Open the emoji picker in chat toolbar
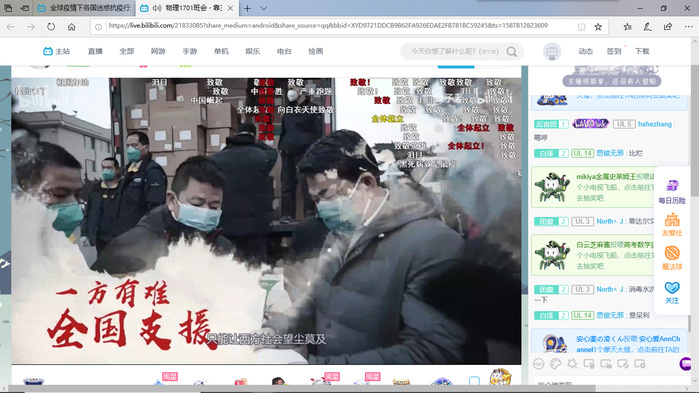 539,364
